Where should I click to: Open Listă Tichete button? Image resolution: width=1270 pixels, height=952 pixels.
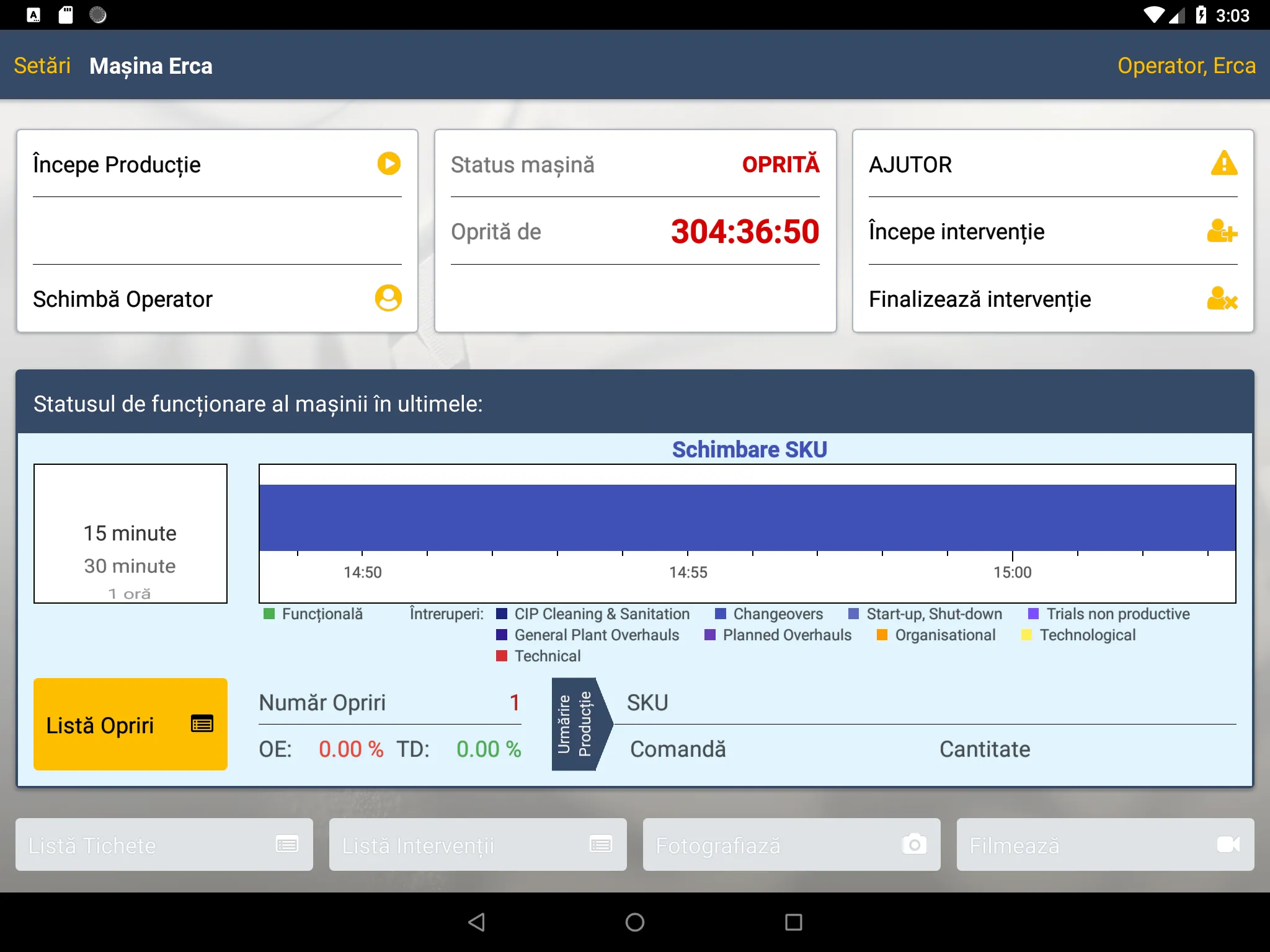(x=164, y=844)
